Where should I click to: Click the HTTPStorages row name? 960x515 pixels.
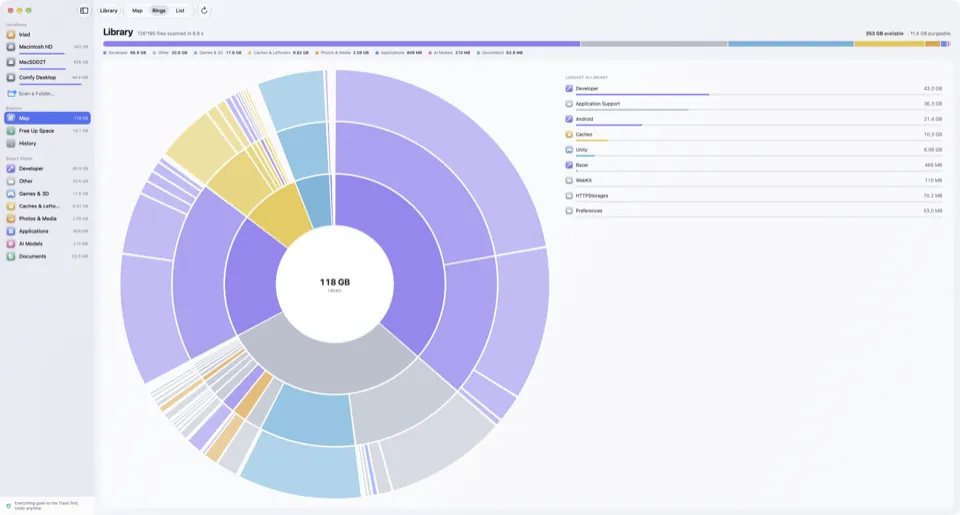[591, 196]
